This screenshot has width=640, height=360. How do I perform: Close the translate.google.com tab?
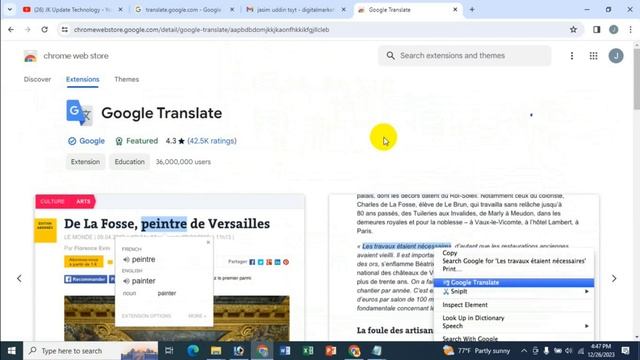click(232, 9)
